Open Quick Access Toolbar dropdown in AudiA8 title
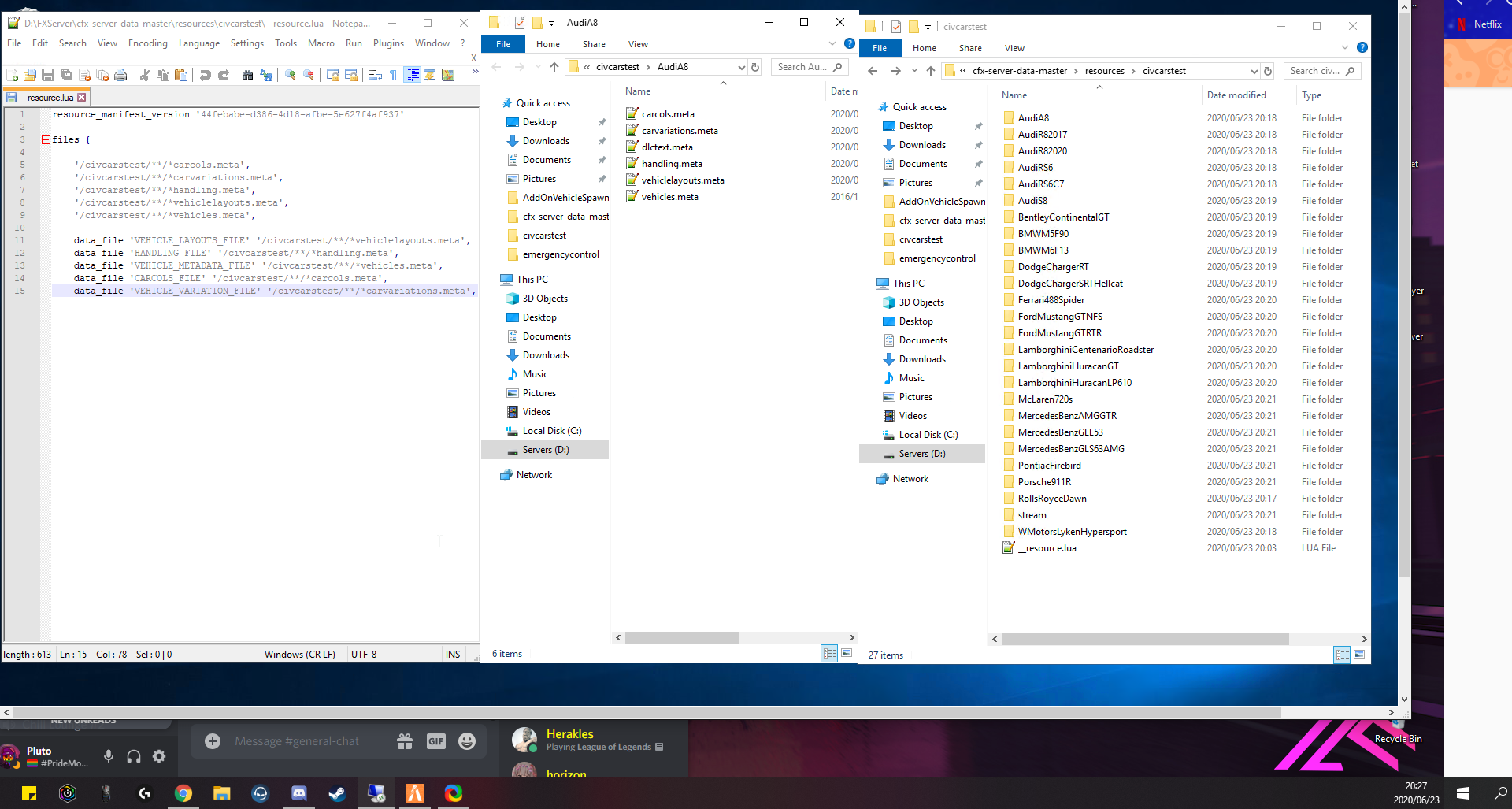Screen dimensions: 1512x809 [x=551, y=23]
